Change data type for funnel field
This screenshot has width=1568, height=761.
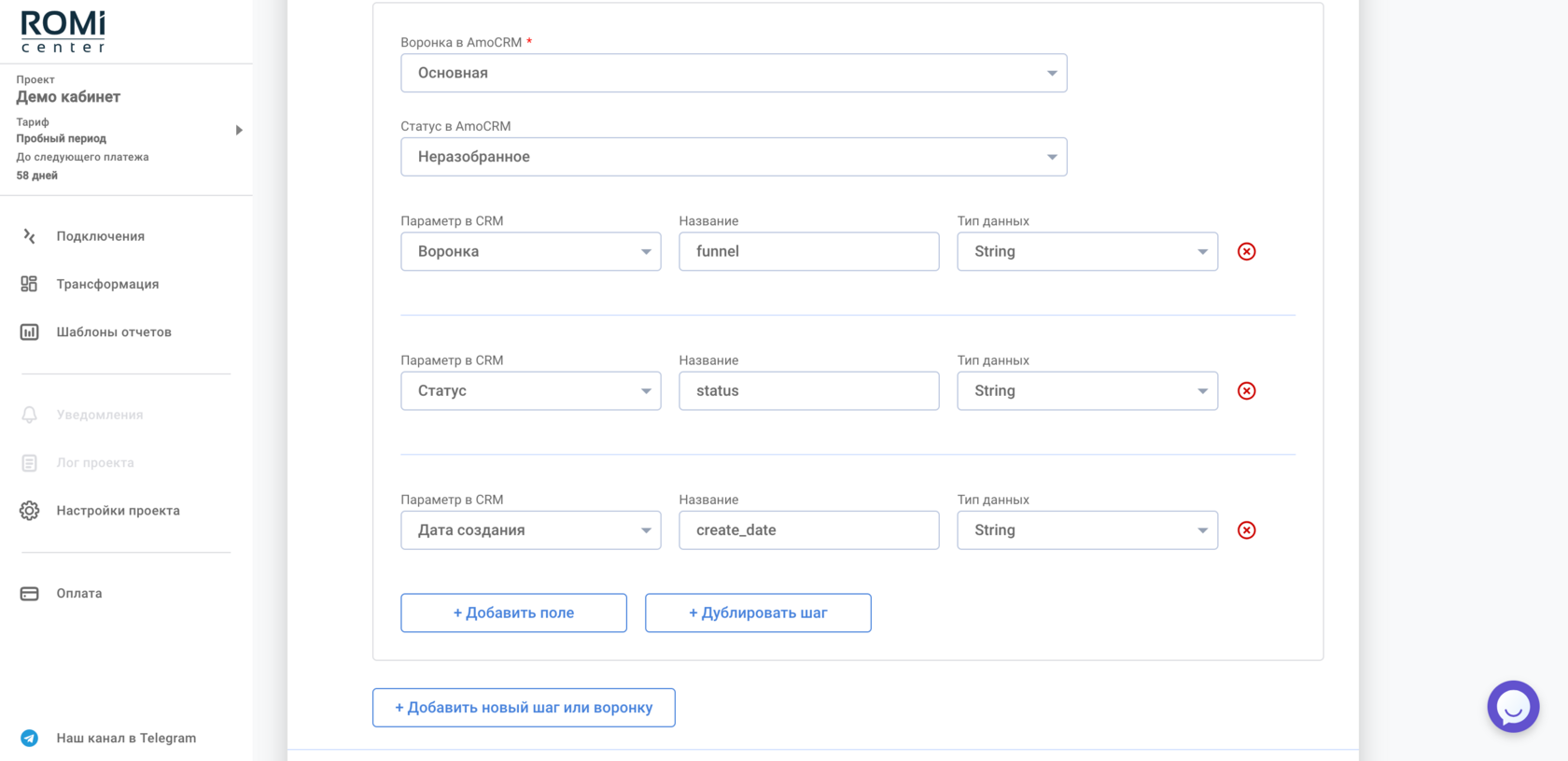1087,251
